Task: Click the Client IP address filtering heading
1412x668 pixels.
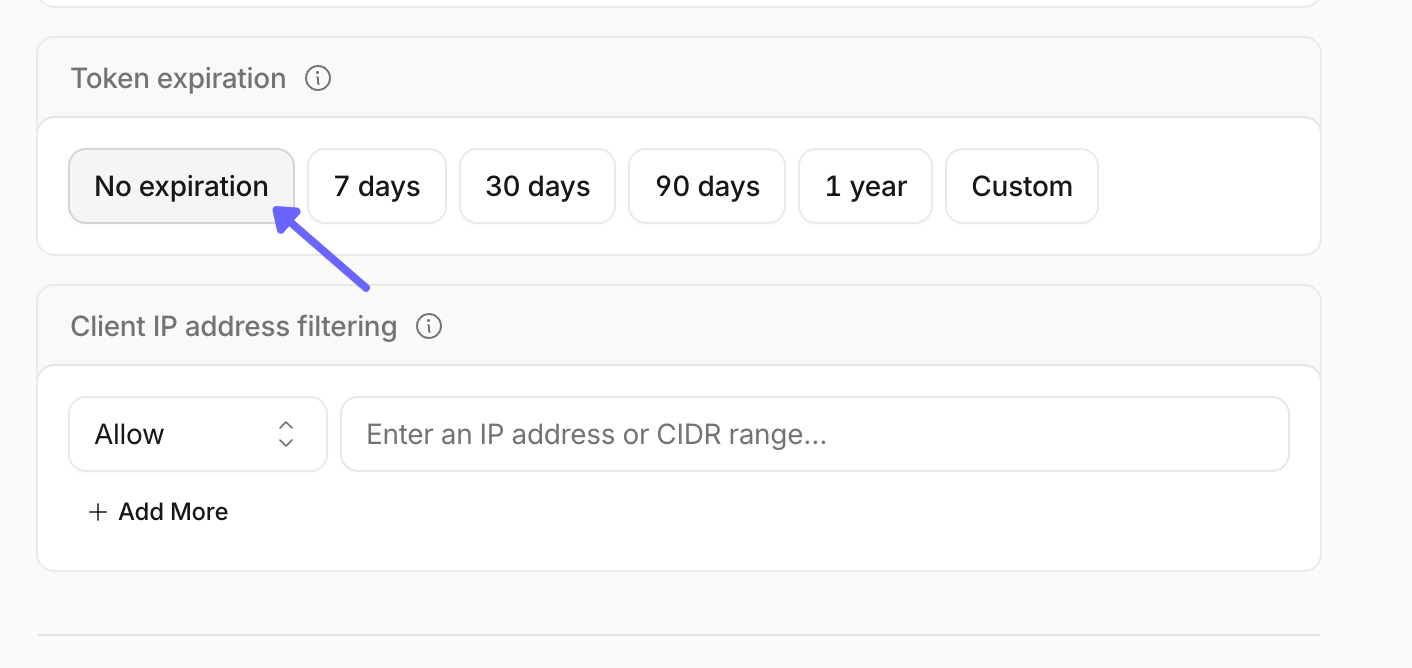Action: 234,326
